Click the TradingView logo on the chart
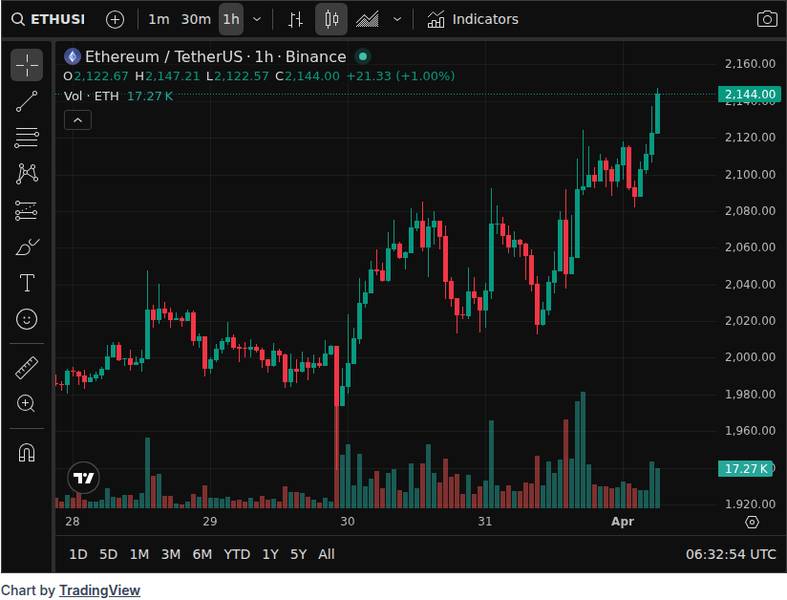This screenshot has width=787, height=600. click(83, 477)
